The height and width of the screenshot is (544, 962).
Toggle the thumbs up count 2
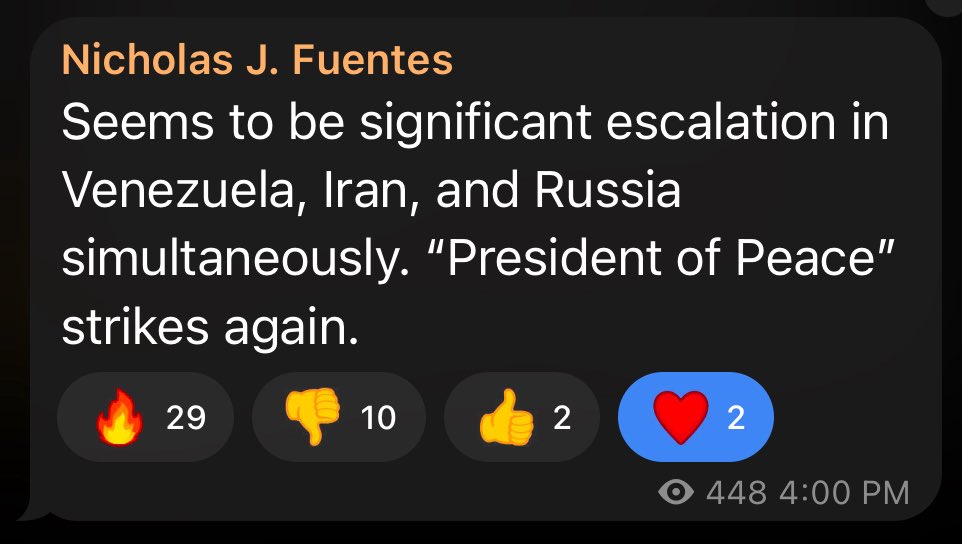(x=562, y=417)
